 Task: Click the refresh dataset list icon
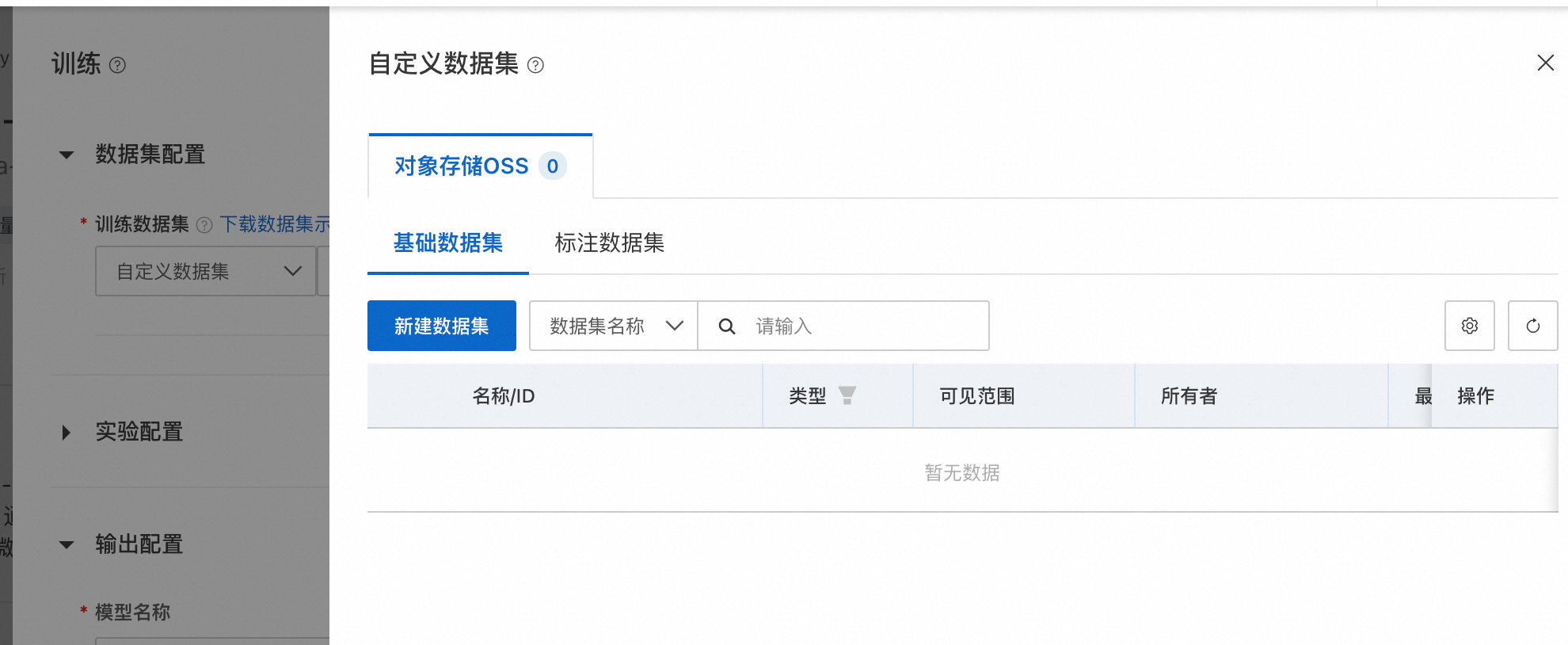coord(1532,326)
